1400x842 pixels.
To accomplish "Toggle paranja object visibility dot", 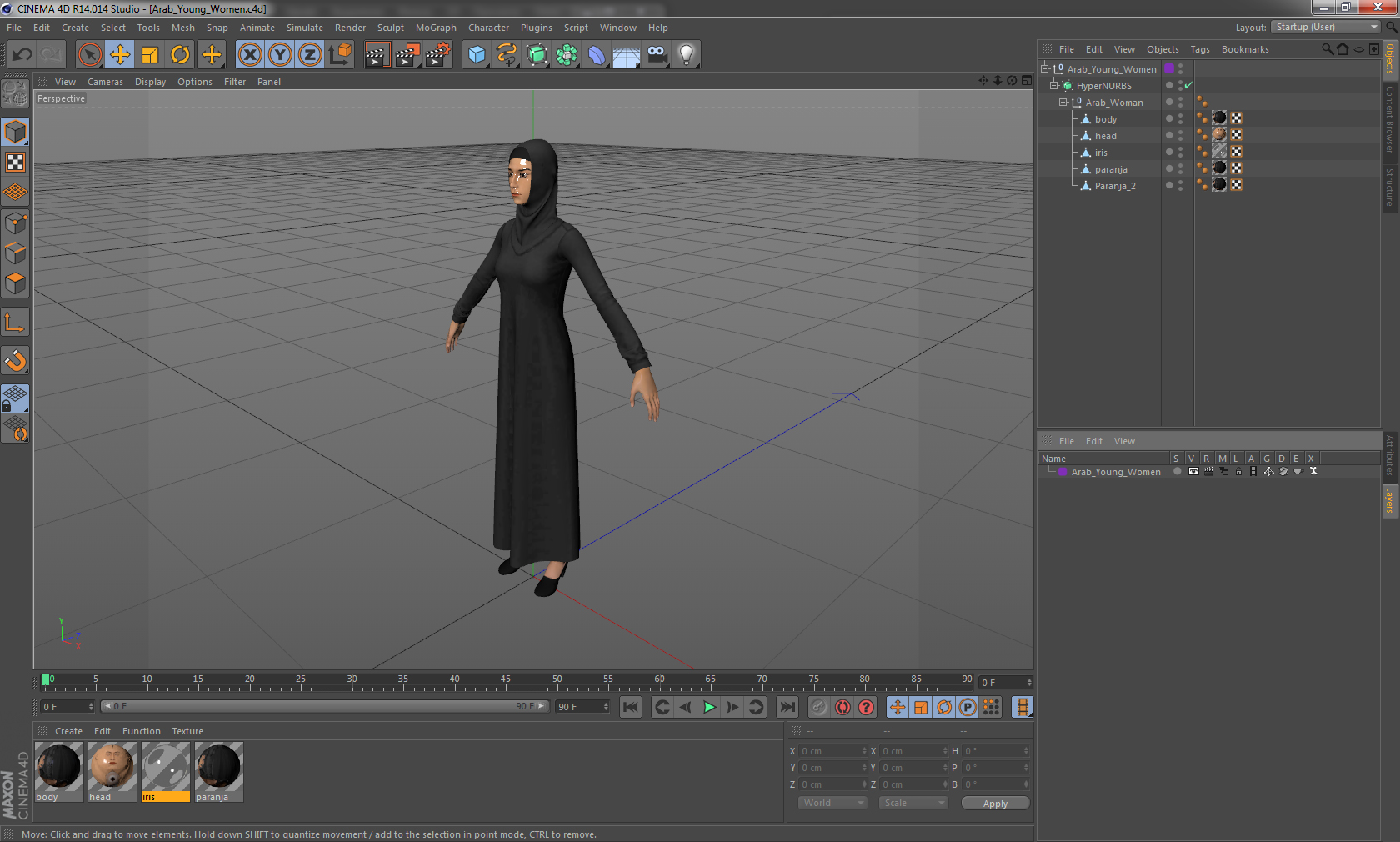I will coord(1169,168).
